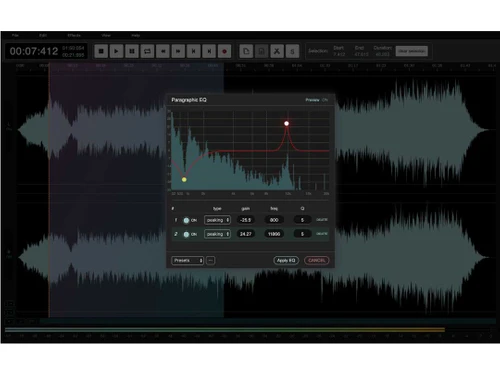Click band 2 gain field showing 24.27

tap(245, 234)
